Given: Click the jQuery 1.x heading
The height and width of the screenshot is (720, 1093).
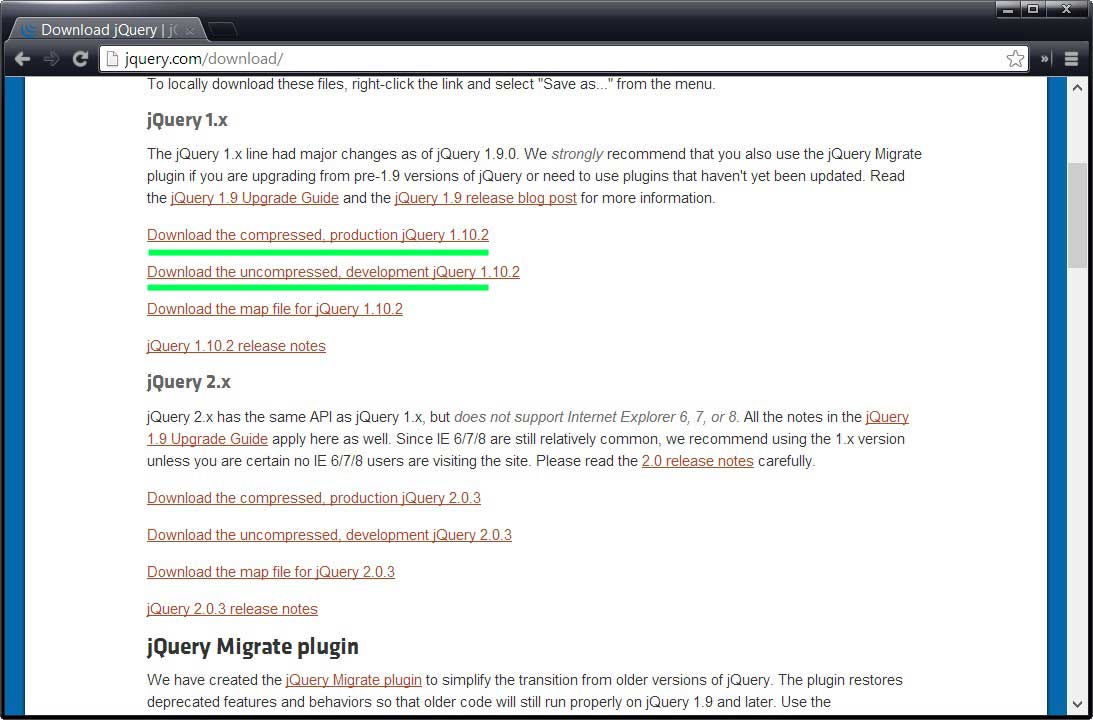Looking at the screenshot, I should (187, 120).
